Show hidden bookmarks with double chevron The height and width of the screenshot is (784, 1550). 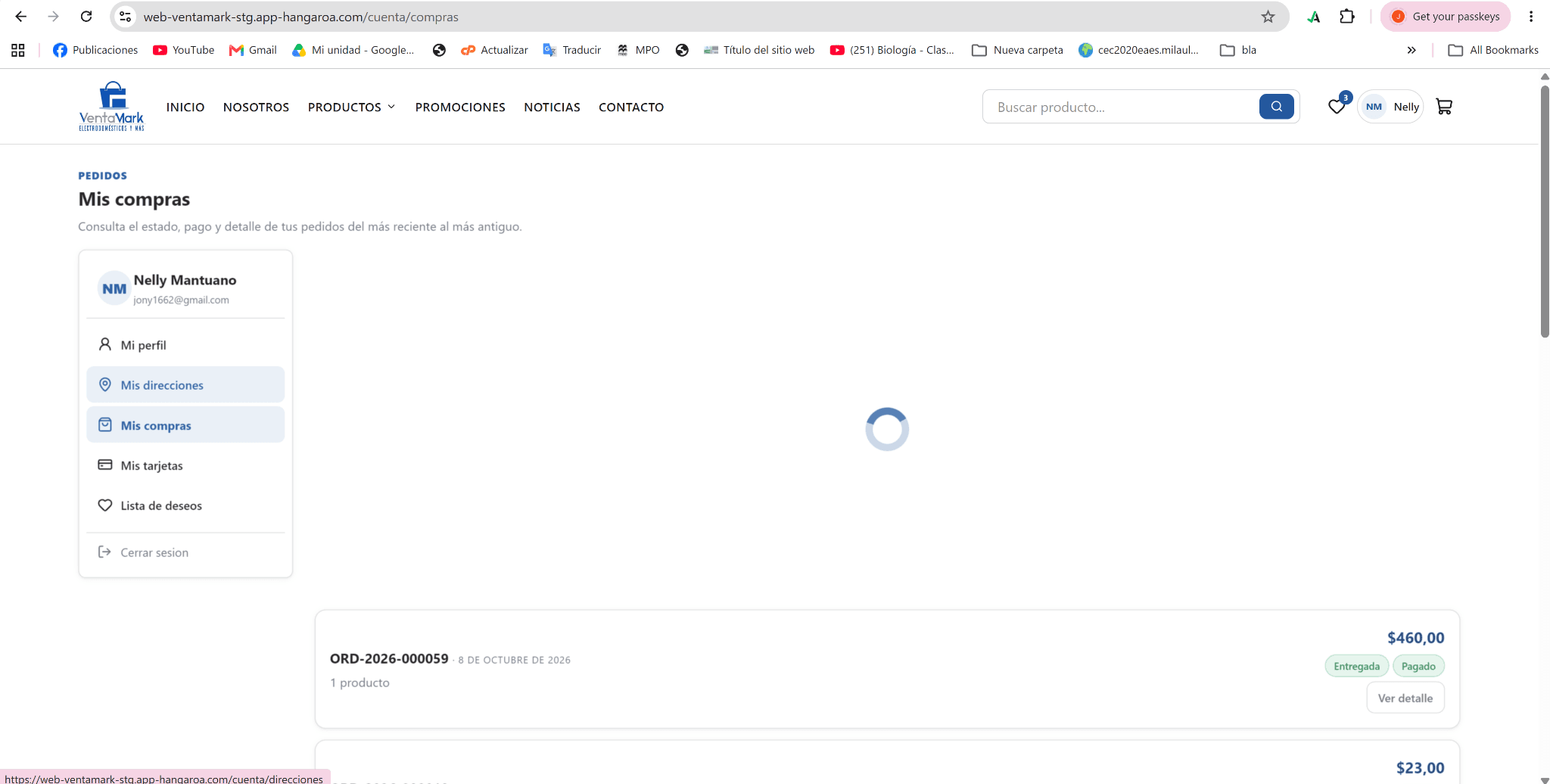1411,50
